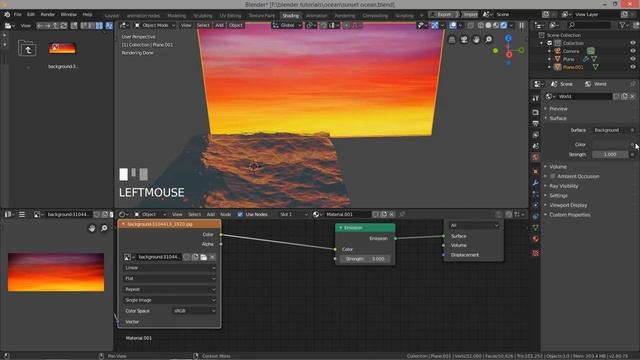This screenshot has height=360, width=640.
Task: Open the Repeat extension dropdown
Action: pos(169,289)
